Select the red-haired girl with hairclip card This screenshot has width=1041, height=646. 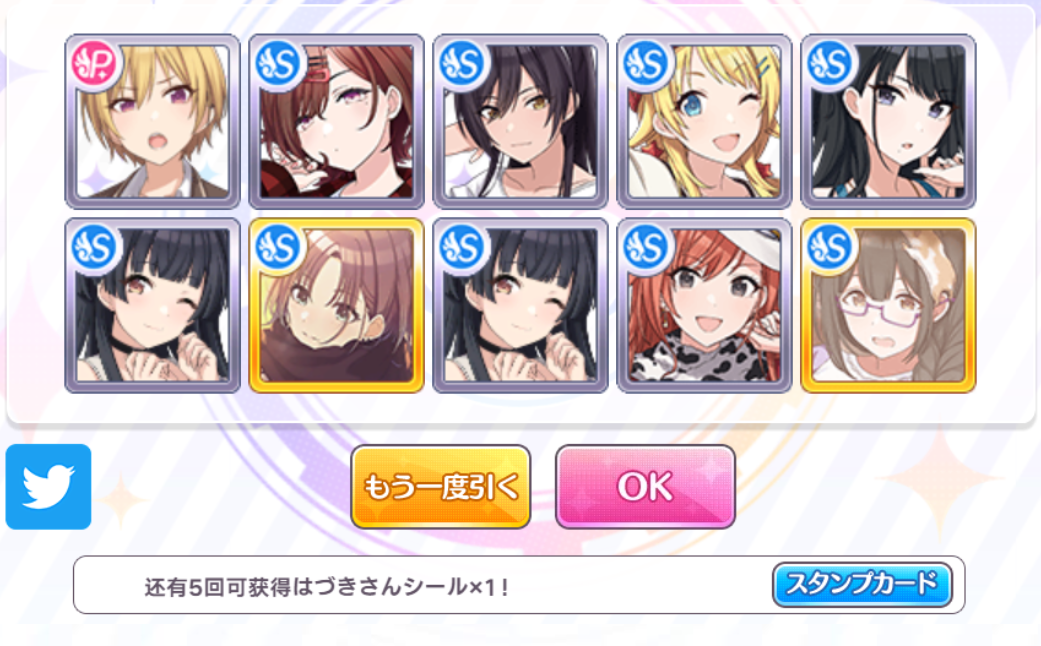coord(337,122)
